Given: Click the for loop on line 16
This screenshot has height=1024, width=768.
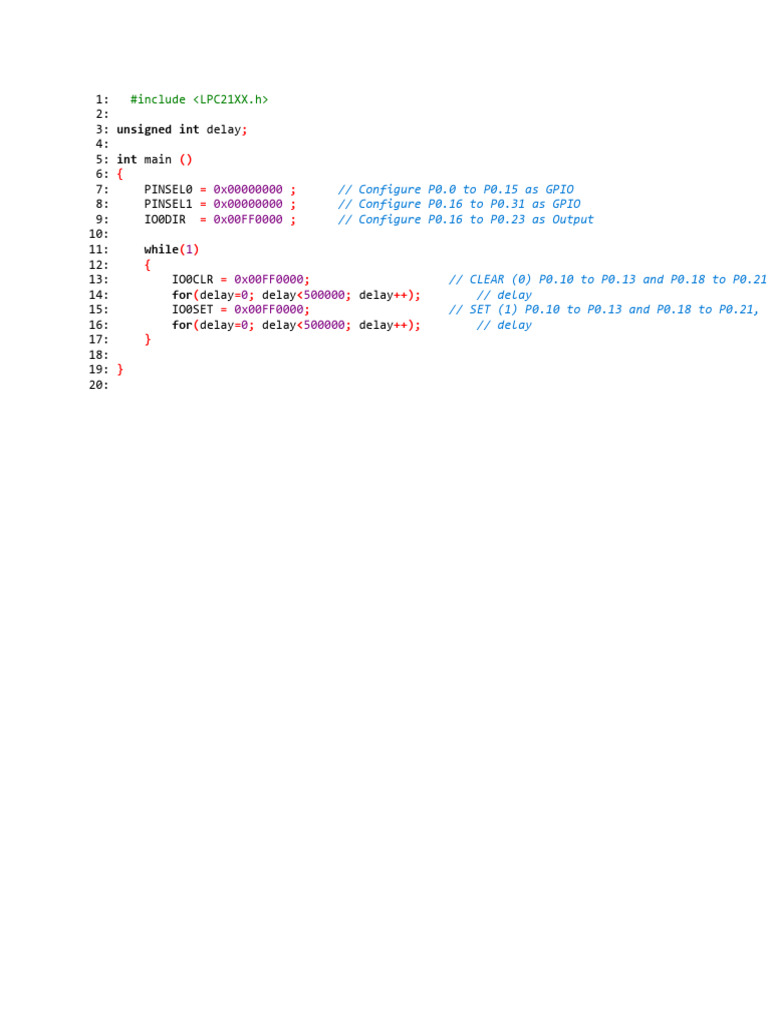Looking at the screenshot, I should [296, 325].
